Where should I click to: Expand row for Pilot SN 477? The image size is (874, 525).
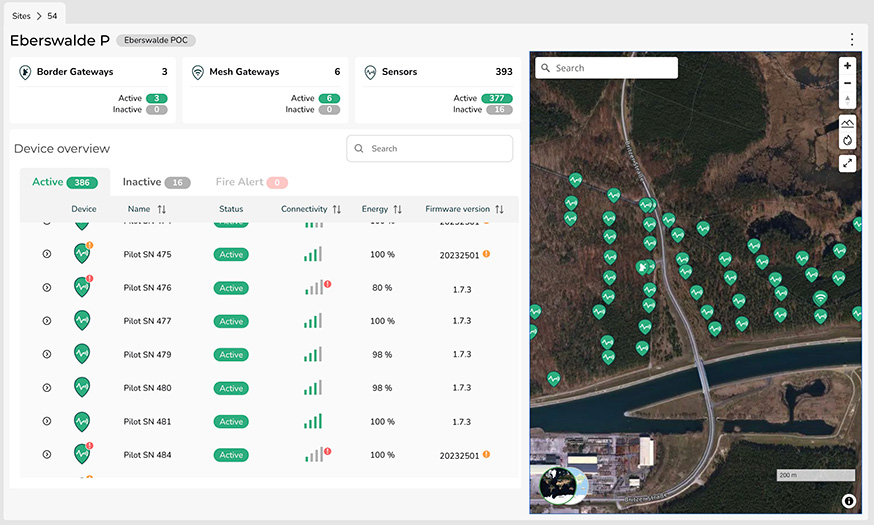tap(47, 321)
